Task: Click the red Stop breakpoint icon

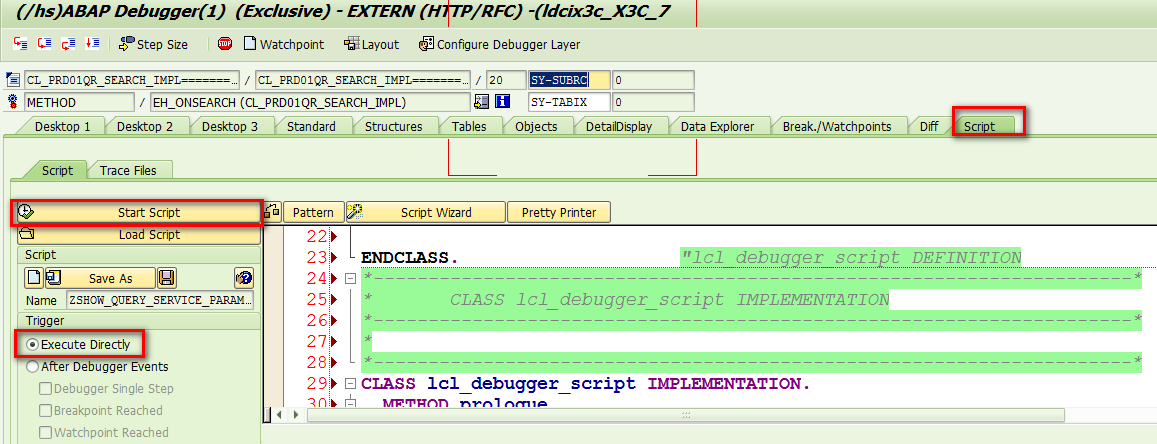Action: tap(225, 44)
